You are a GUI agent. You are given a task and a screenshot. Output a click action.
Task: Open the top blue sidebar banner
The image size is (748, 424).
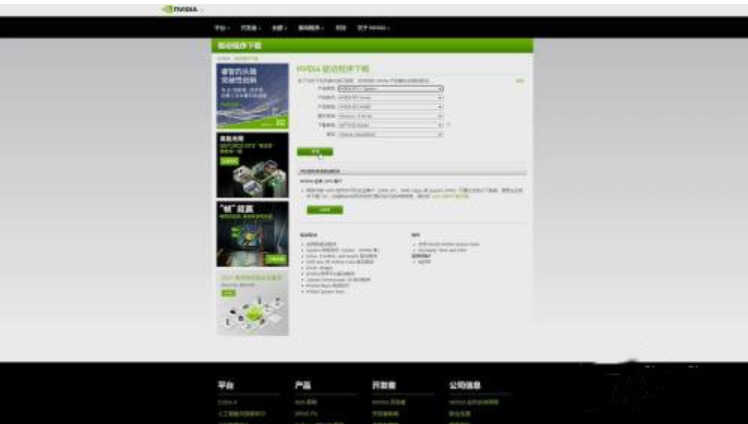(x=252, y=96)
